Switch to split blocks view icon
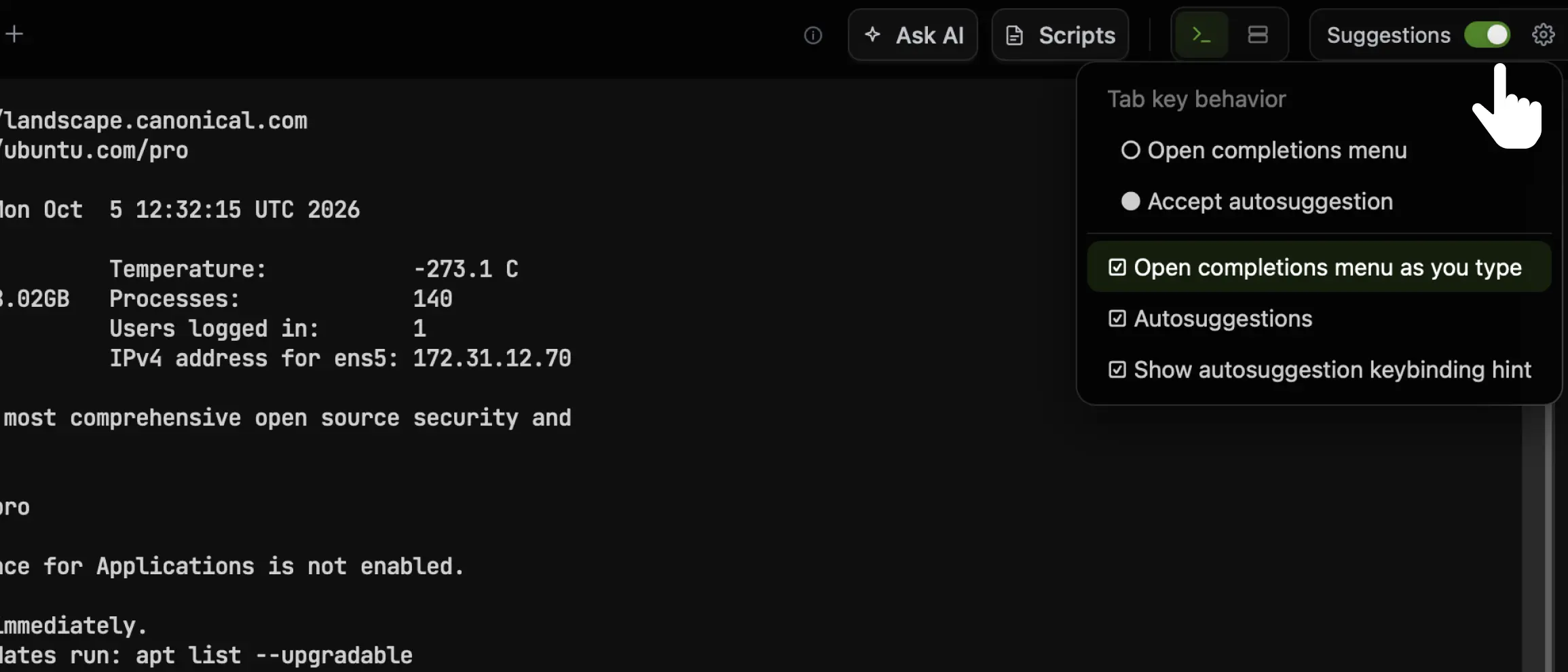This screenshot has height=672, width=1568. click(1258, 35)
